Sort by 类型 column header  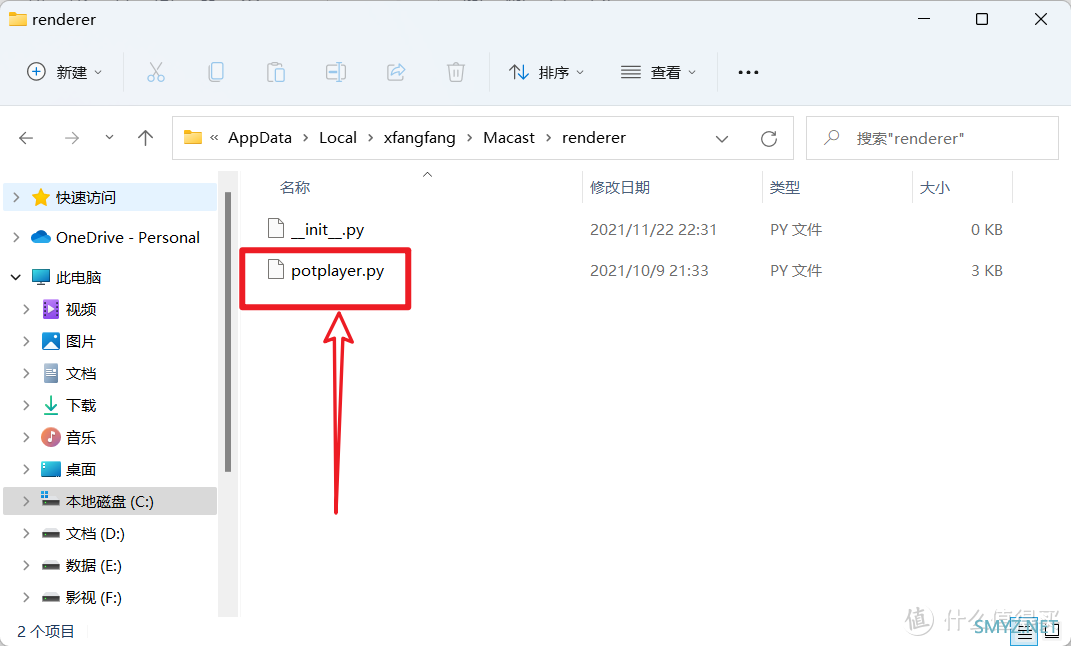pos(784,187)
